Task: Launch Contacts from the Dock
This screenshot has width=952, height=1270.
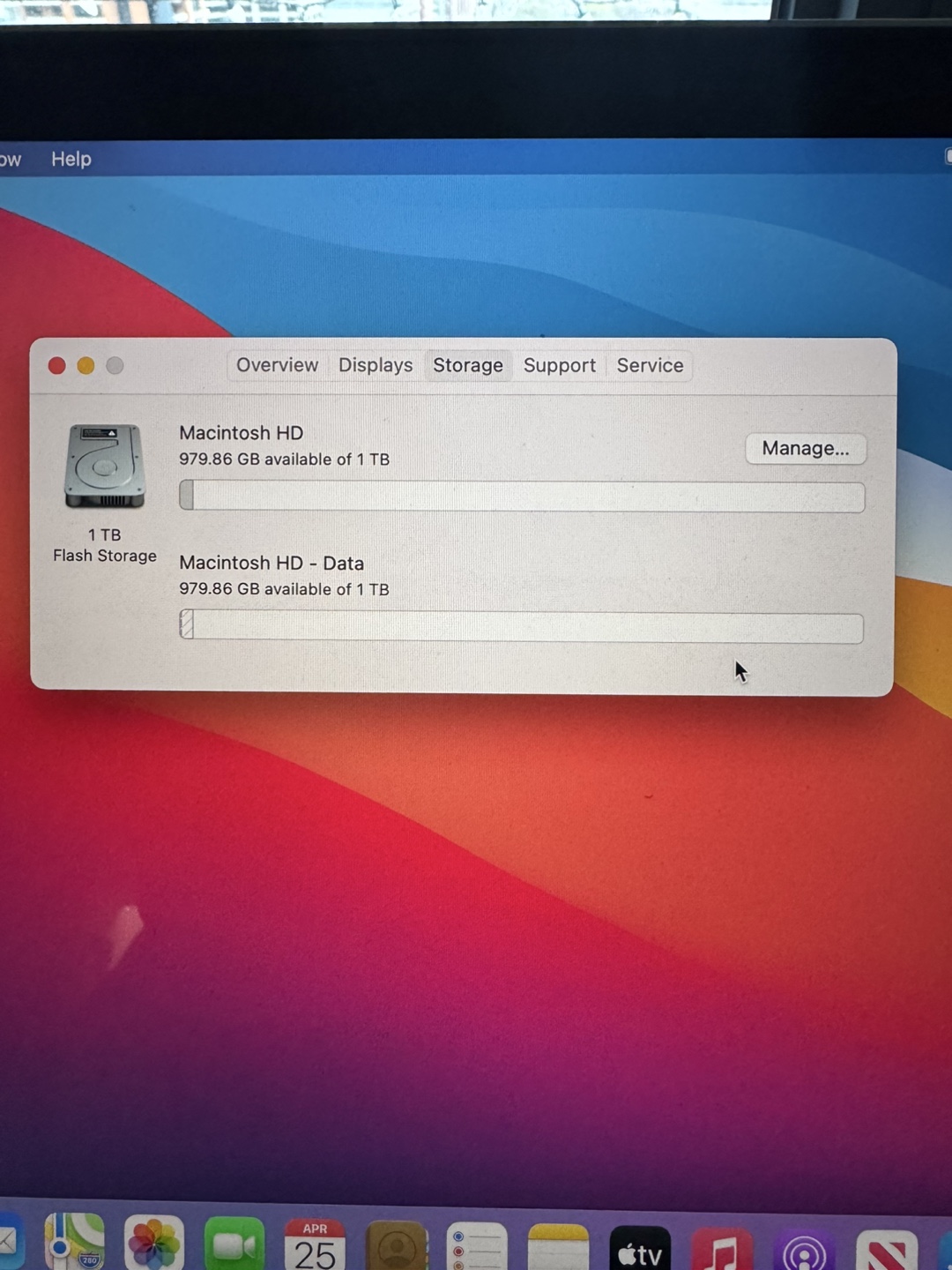Action: (397, 1245)
